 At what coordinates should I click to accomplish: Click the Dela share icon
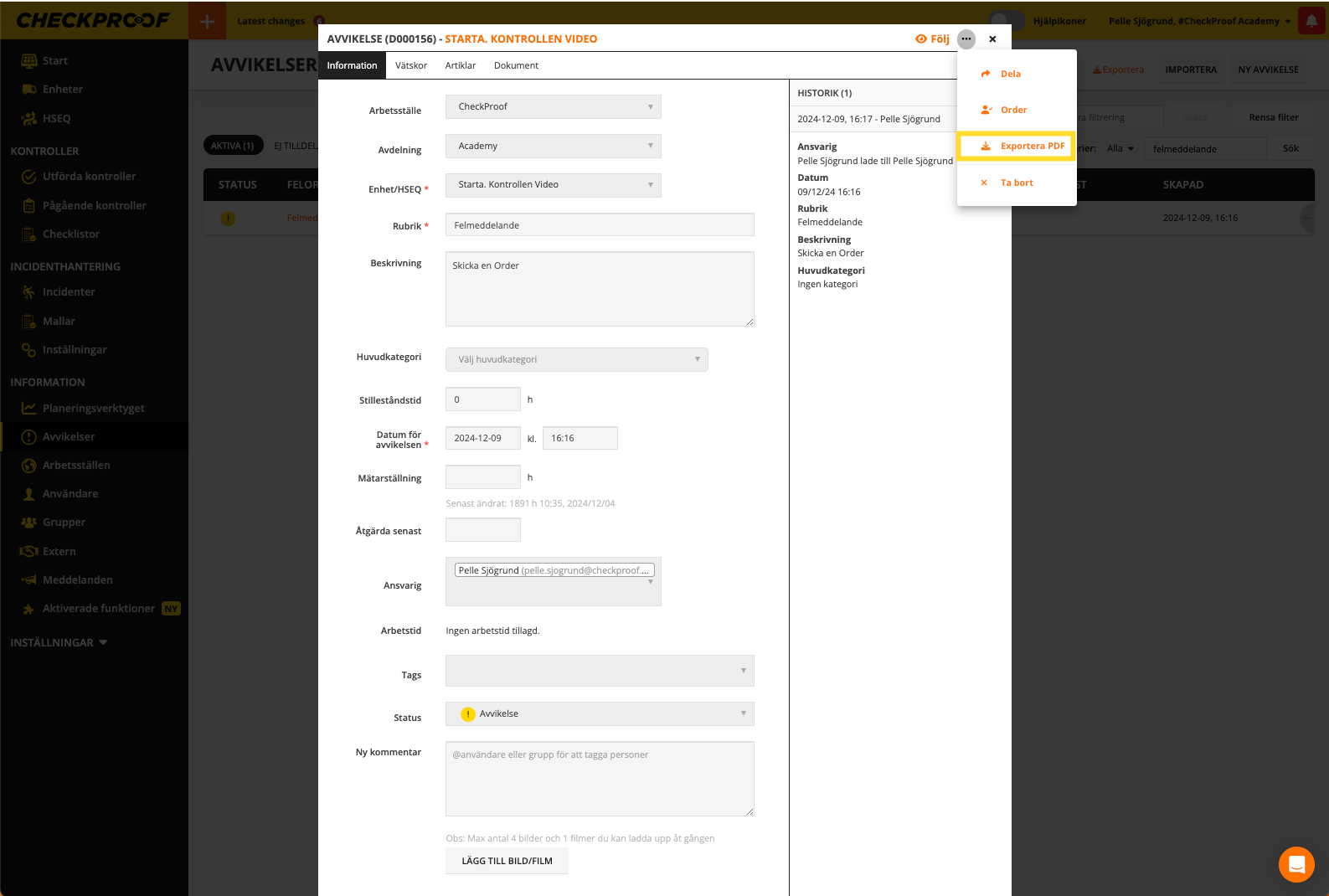[x=986, y=74]
